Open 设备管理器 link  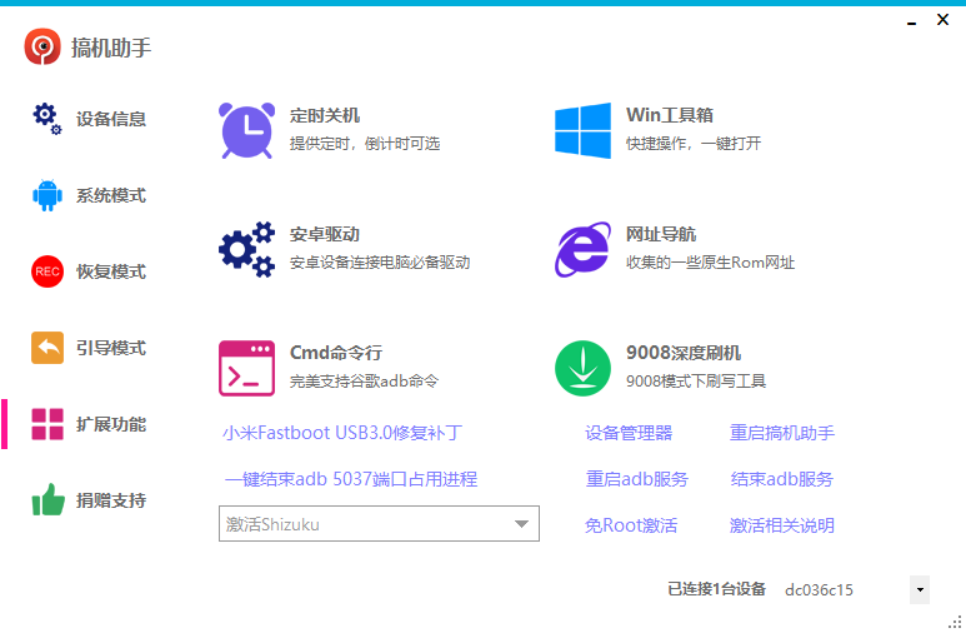click(629, 432)
